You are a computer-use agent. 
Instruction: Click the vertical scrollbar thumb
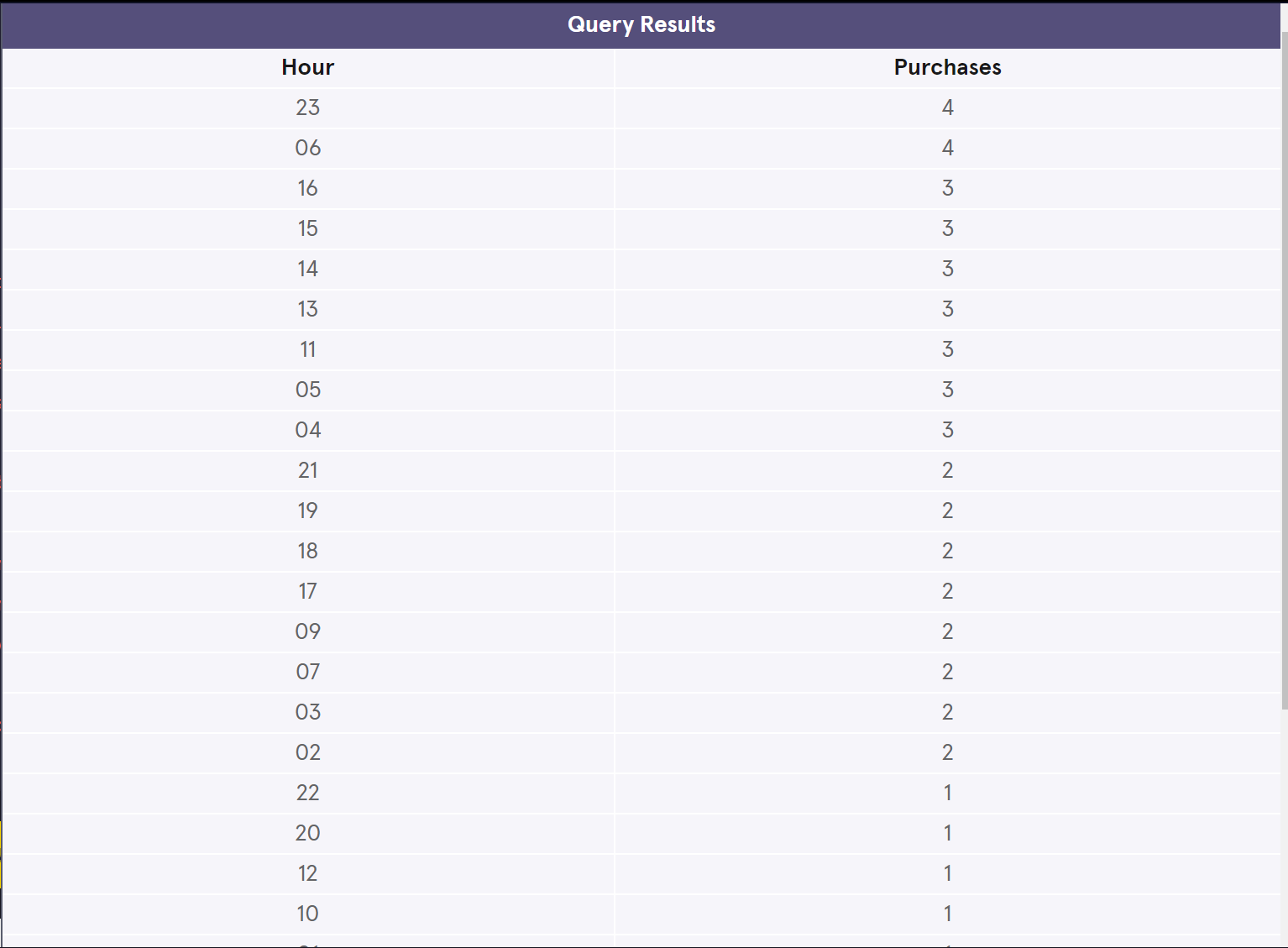point(1284,369)
